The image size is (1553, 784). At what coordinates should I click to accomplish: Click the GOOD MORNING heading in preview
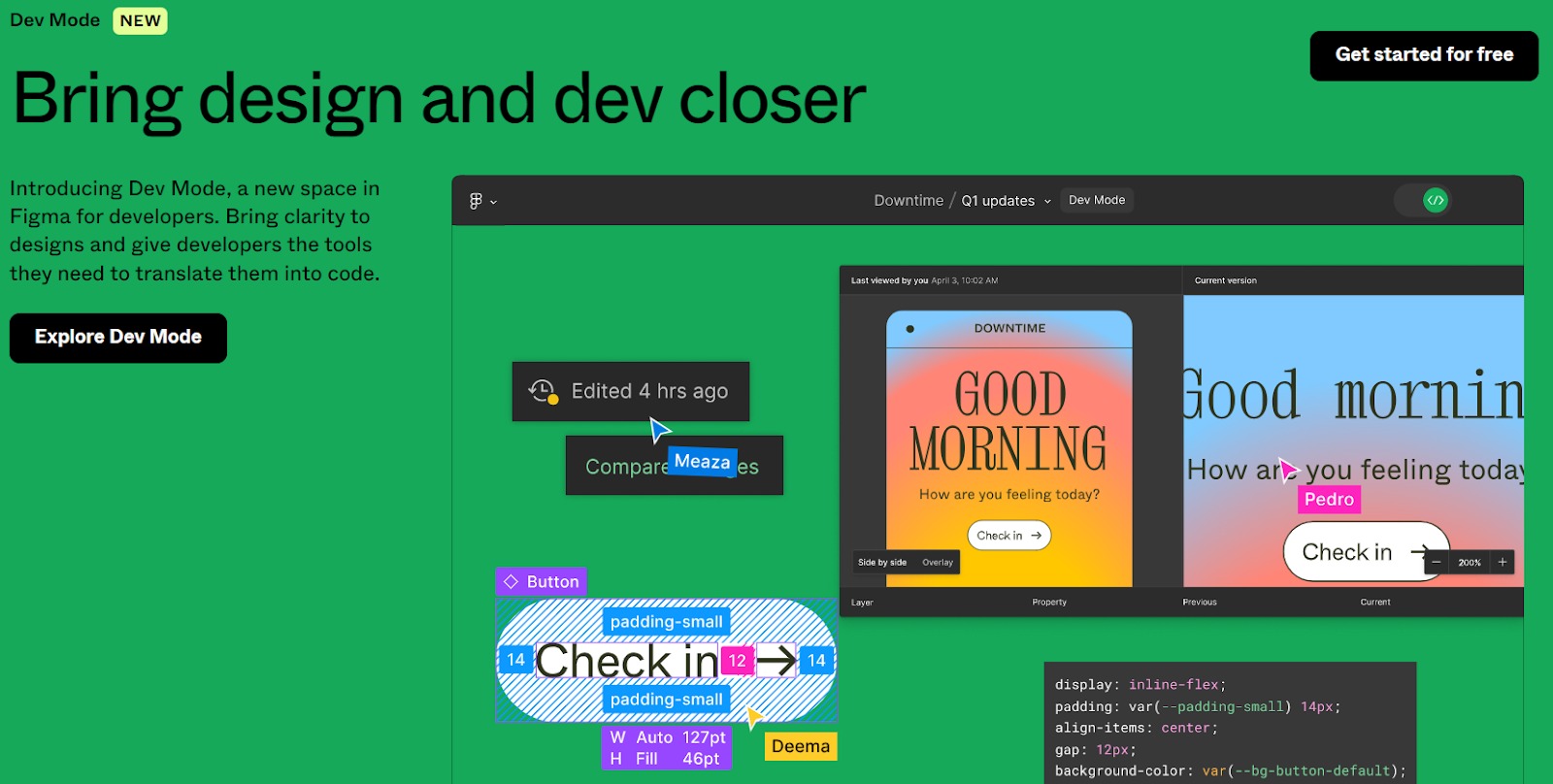pos(1008,420)
